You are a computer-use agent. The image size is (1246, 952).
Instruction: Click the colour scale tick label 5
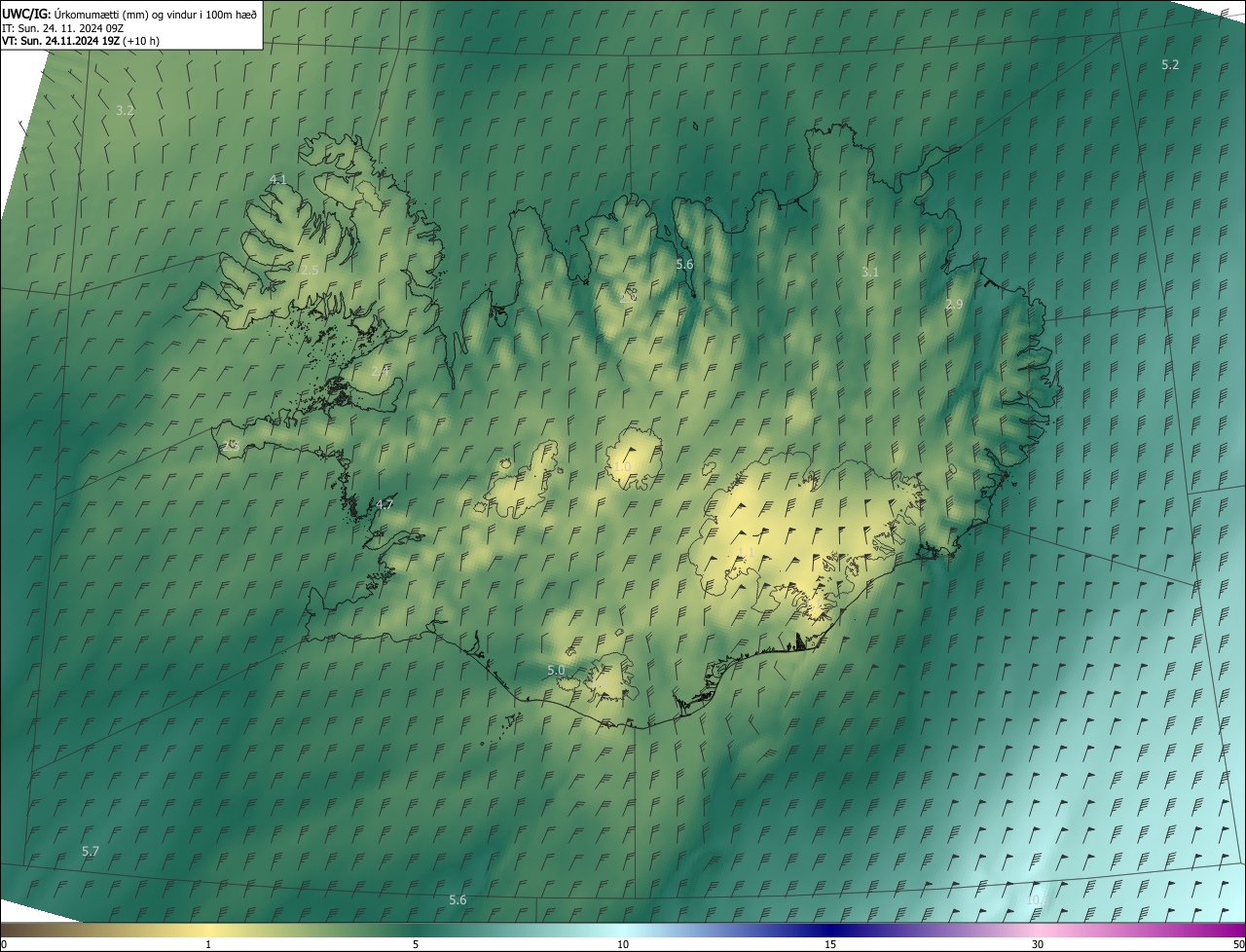click(416, 944)
